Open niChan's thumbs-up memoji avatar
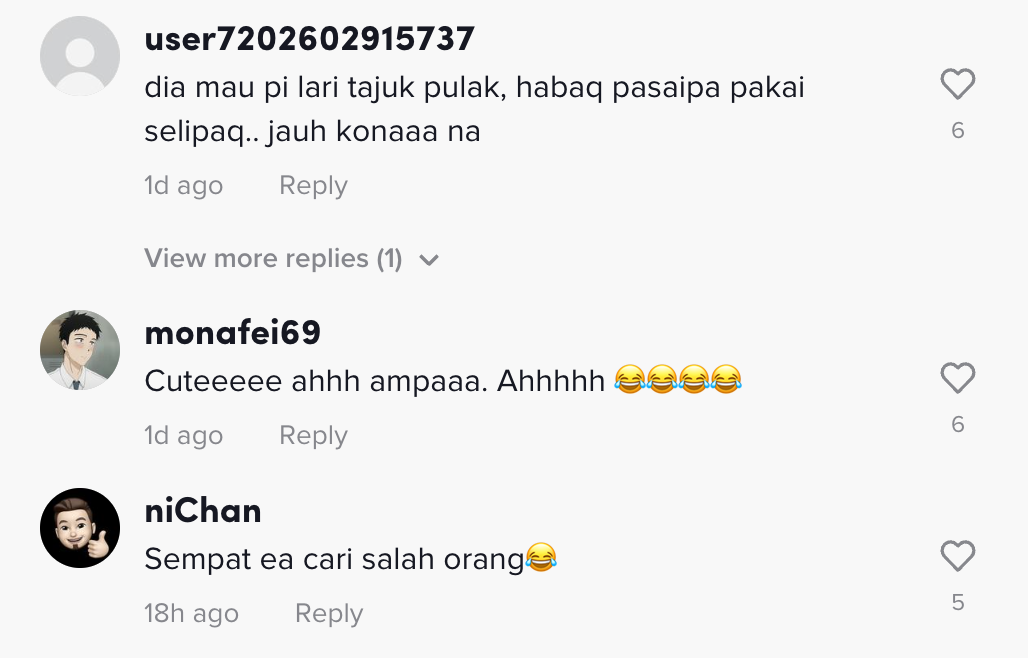Viewport: 1028px width, 658px height. (80, 528)
